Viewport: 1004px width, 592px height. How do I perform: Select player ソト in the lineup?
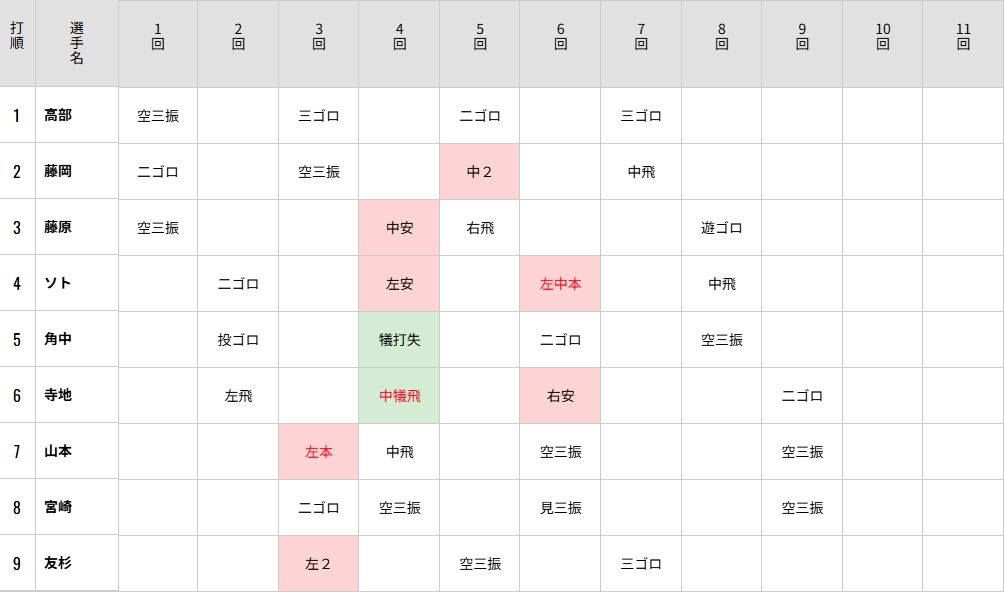(x=58, y=283)
